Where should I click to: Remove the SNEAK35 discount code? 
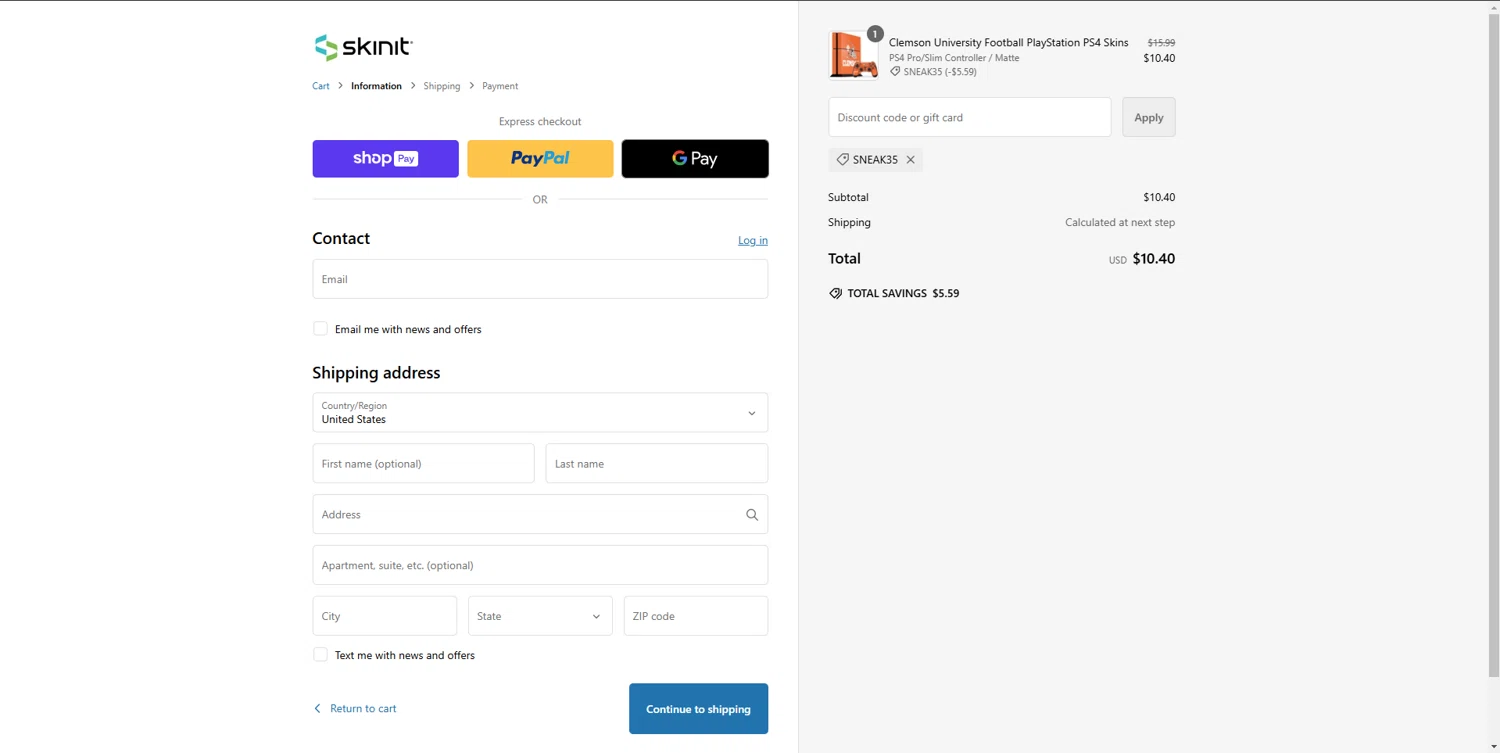click(911, 160)
